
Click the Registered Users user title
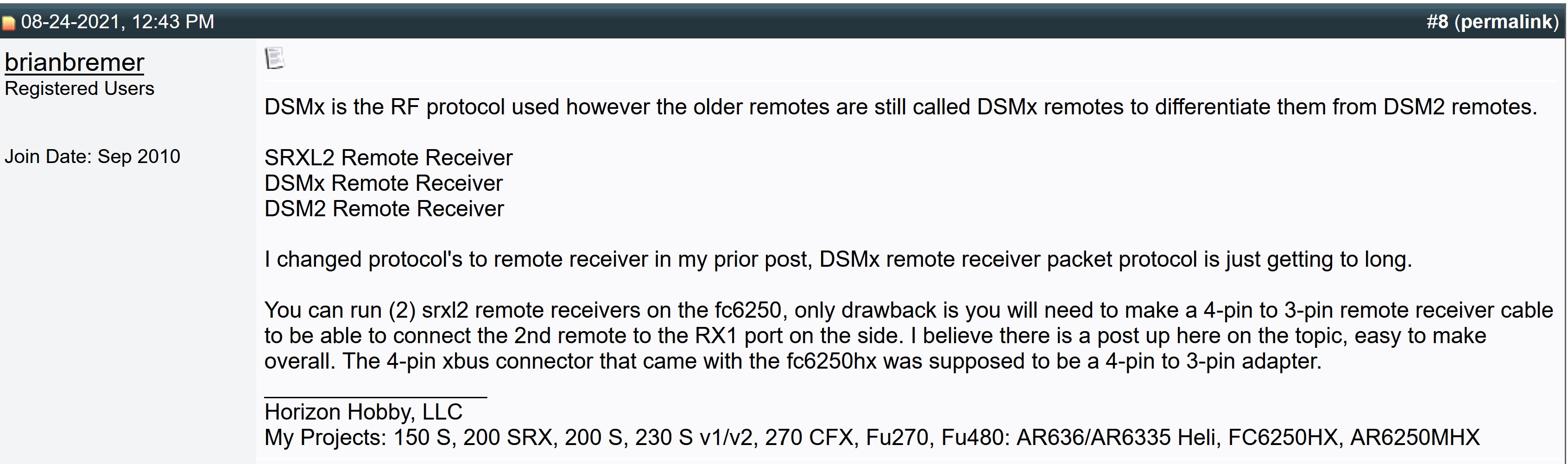[x=79, y=89]
